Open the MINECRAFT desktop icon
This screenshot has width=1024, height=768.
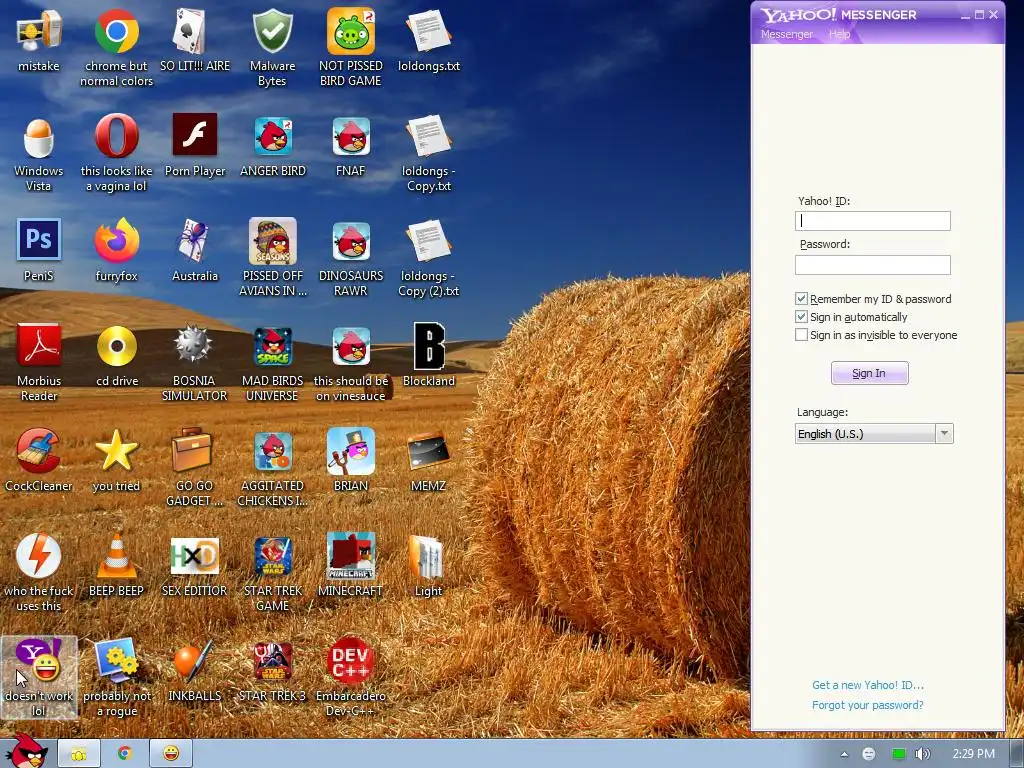tap(351, 556)
